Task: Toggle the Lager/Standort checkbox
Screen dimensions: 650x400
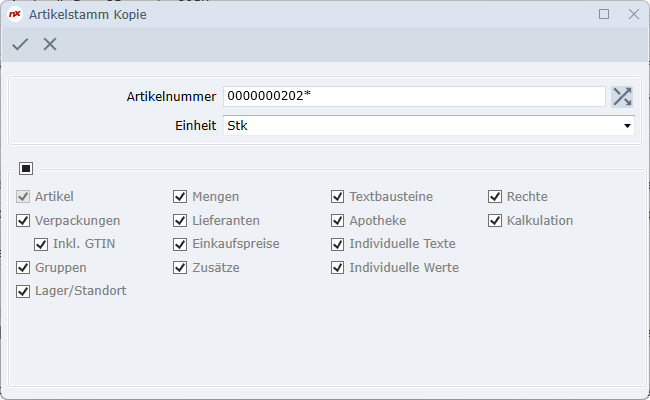Action: click(x=23, y=292)
